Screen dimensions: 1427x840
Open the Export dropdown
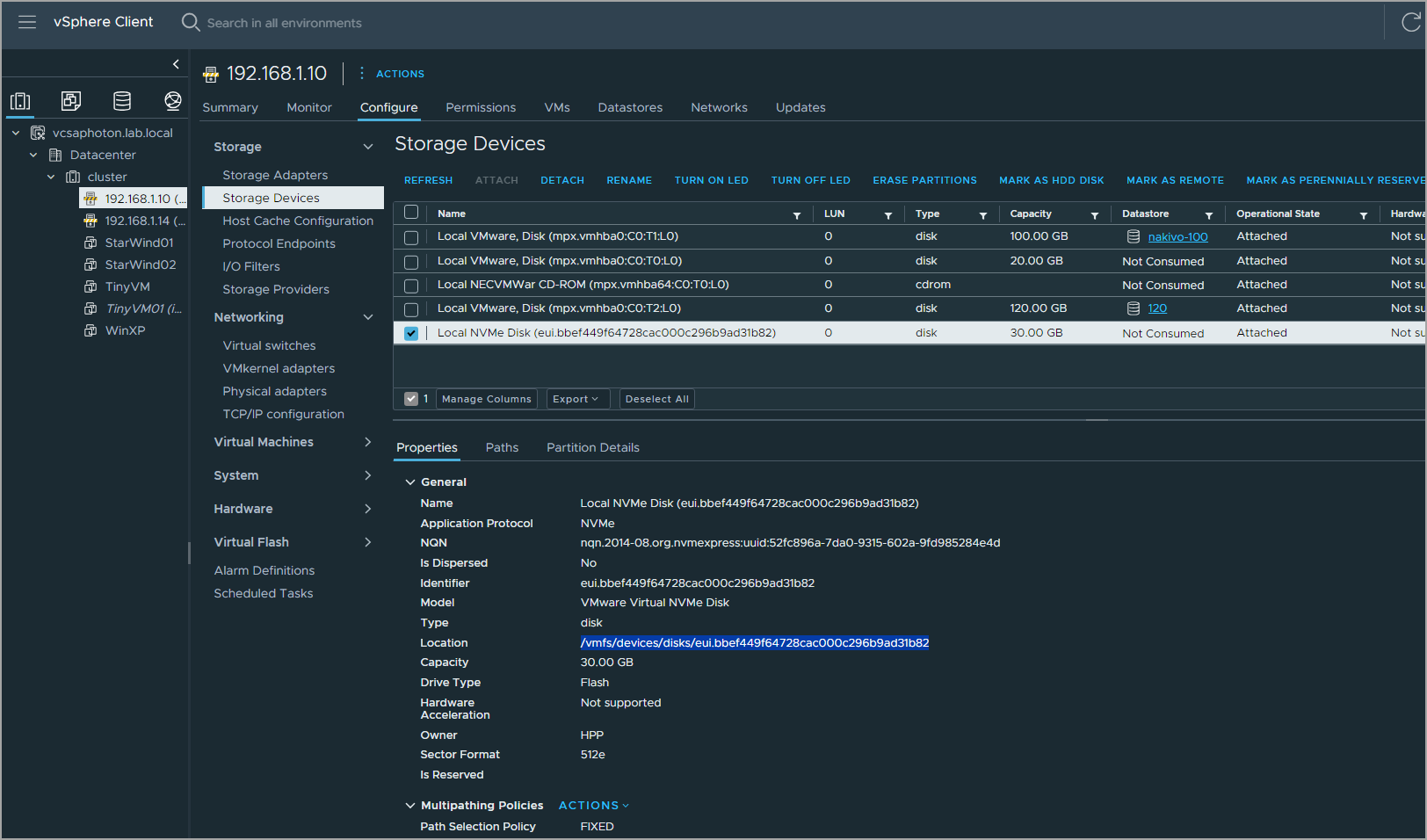tap(577, 399)
